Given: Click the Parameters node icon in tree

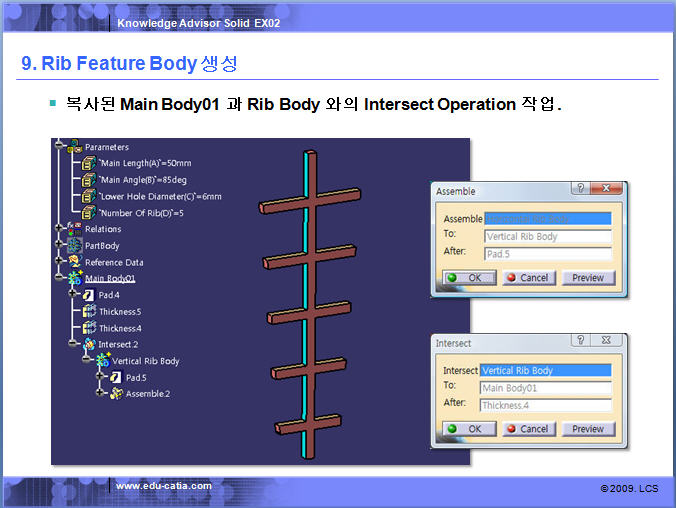Looking at the screenshot, I should [x=74, y=147].
